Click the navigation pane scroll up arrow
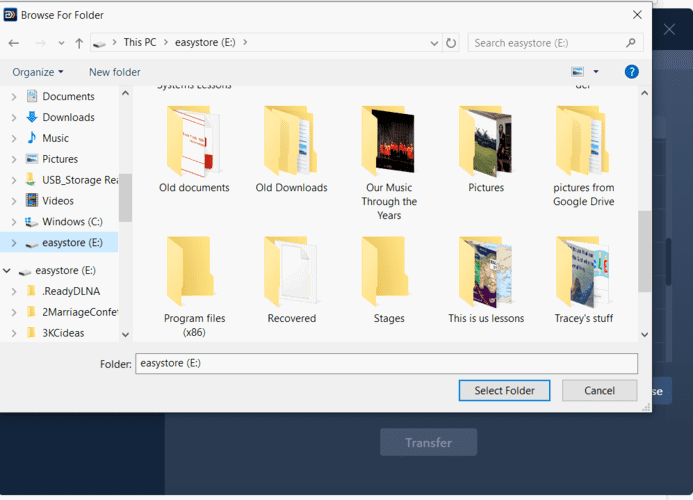 coord(125,93)
